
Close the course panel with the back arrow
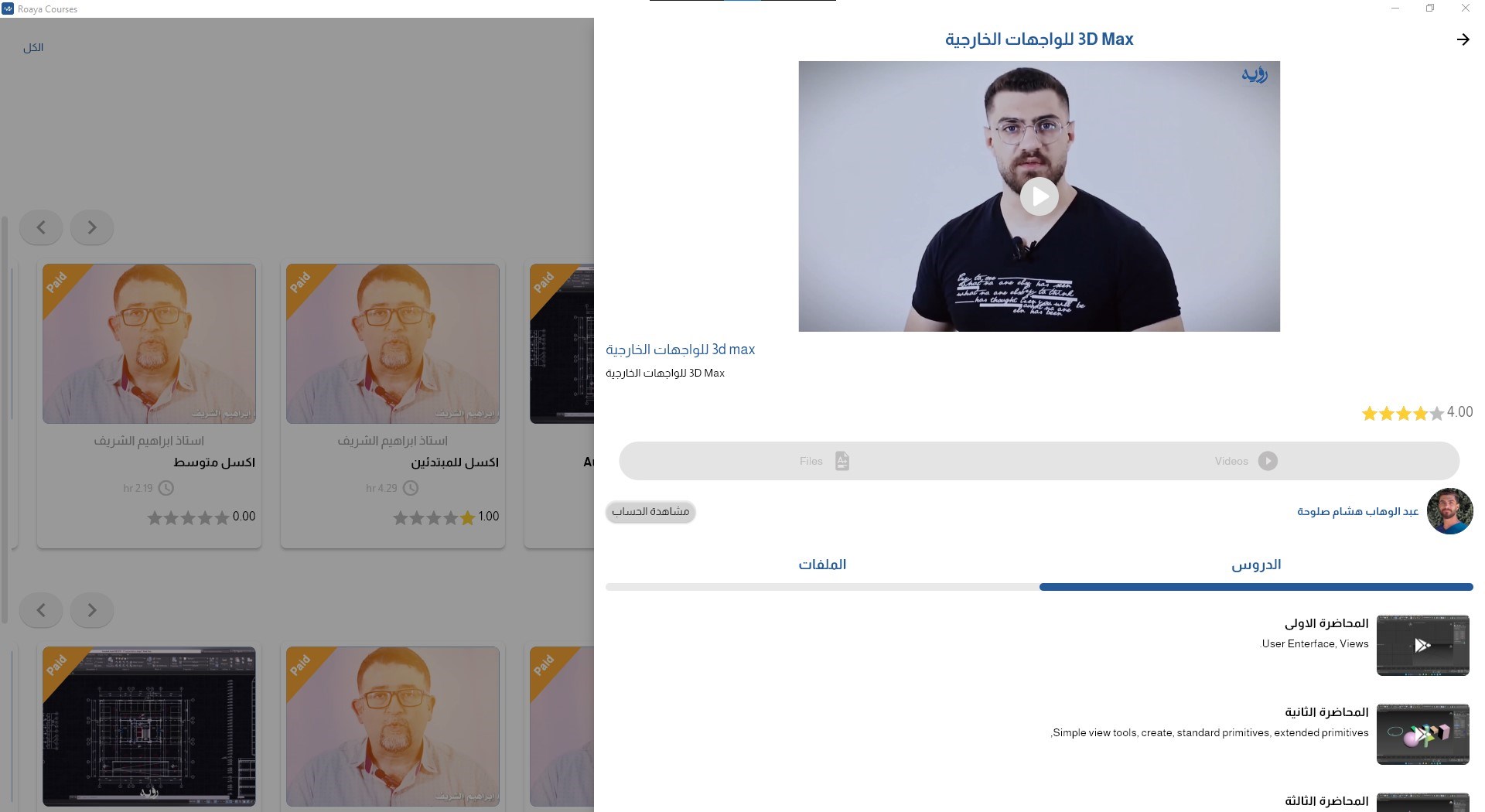[1463, 39]
